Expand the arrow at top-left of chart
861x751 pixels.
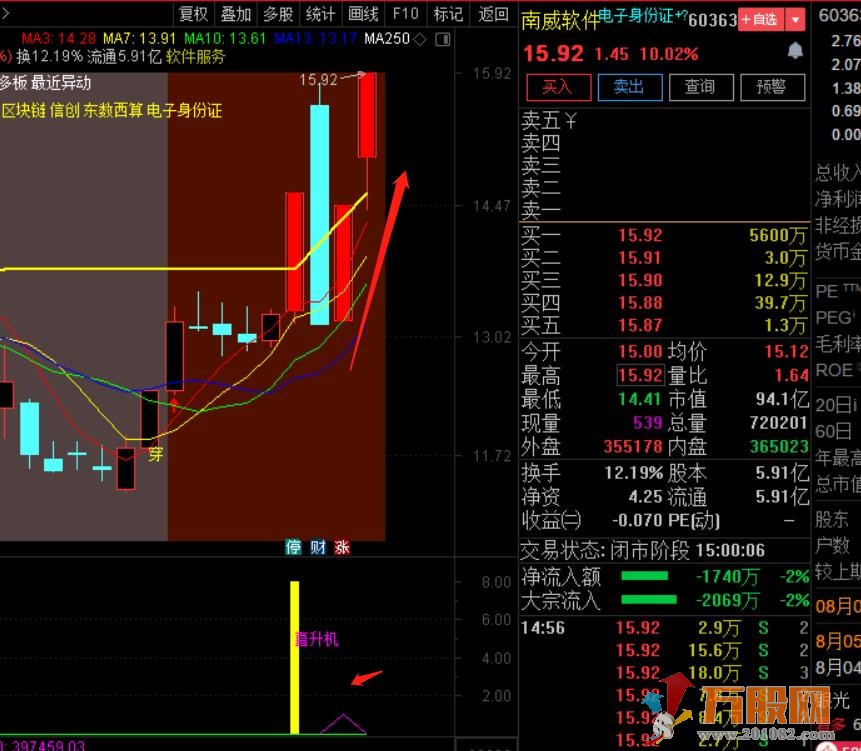4,13
